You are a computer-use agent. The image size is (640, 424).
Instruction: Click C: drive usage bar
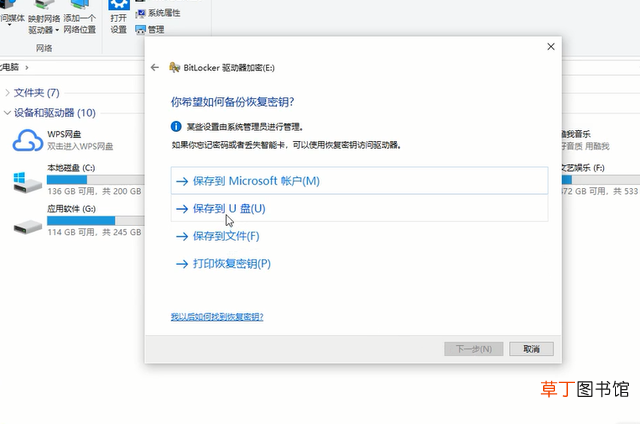(96, 180)
